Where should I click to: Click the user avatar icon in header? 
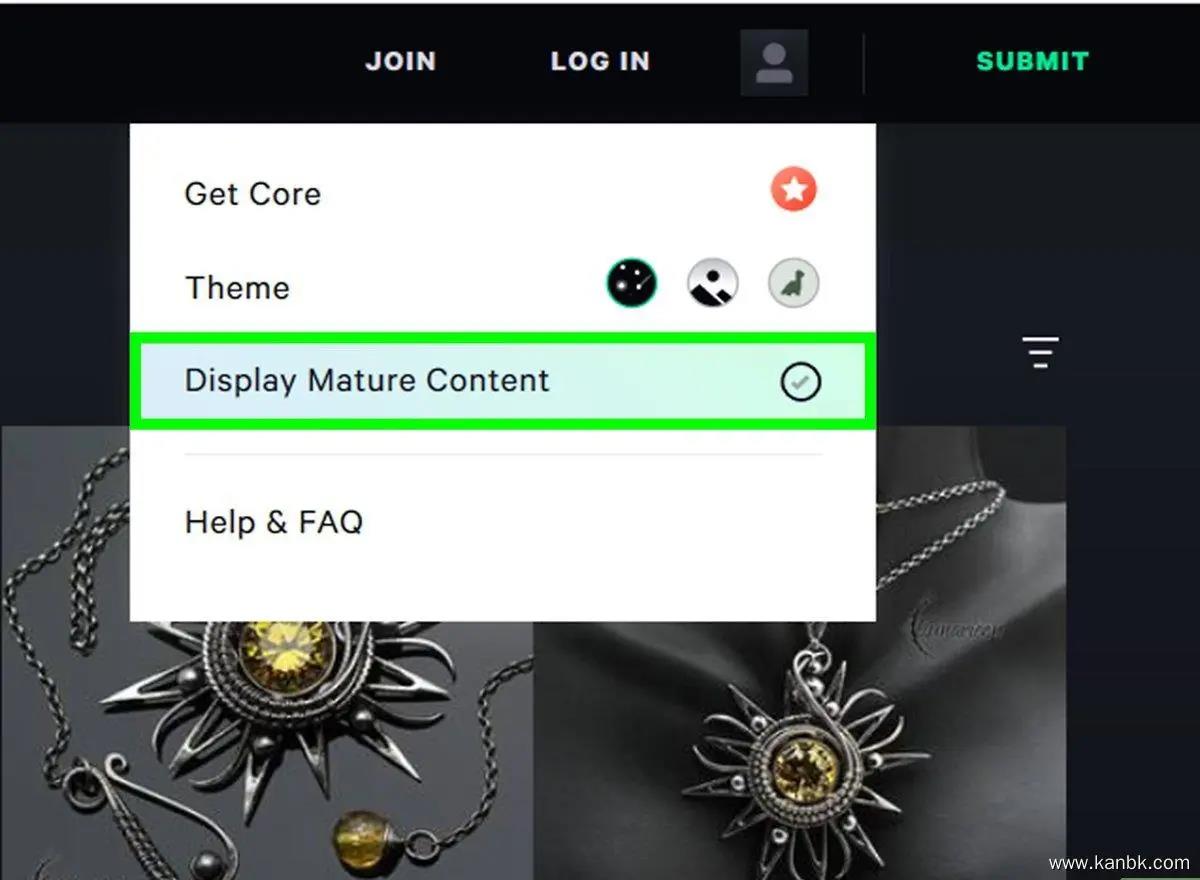click(x=774, y=62)
